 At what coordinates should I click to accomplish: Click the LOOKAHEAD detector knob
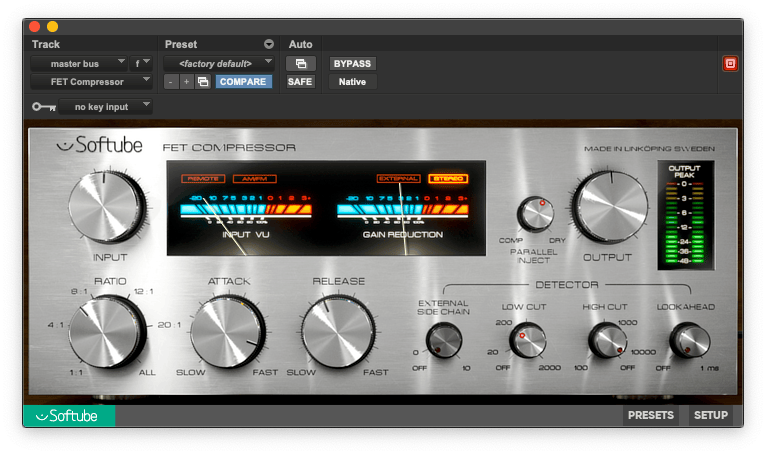tap(689, 340)
